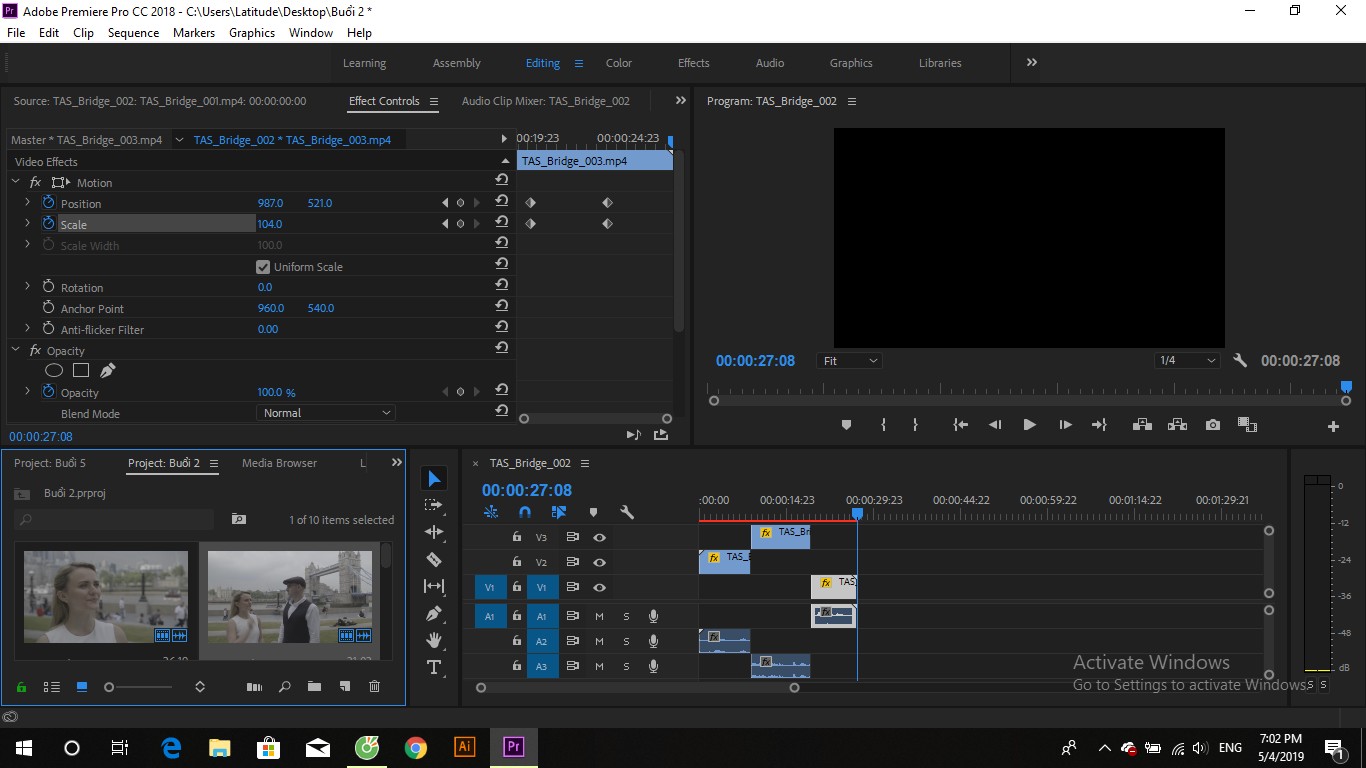Select the Slip tool

click(x=434, y=586)
